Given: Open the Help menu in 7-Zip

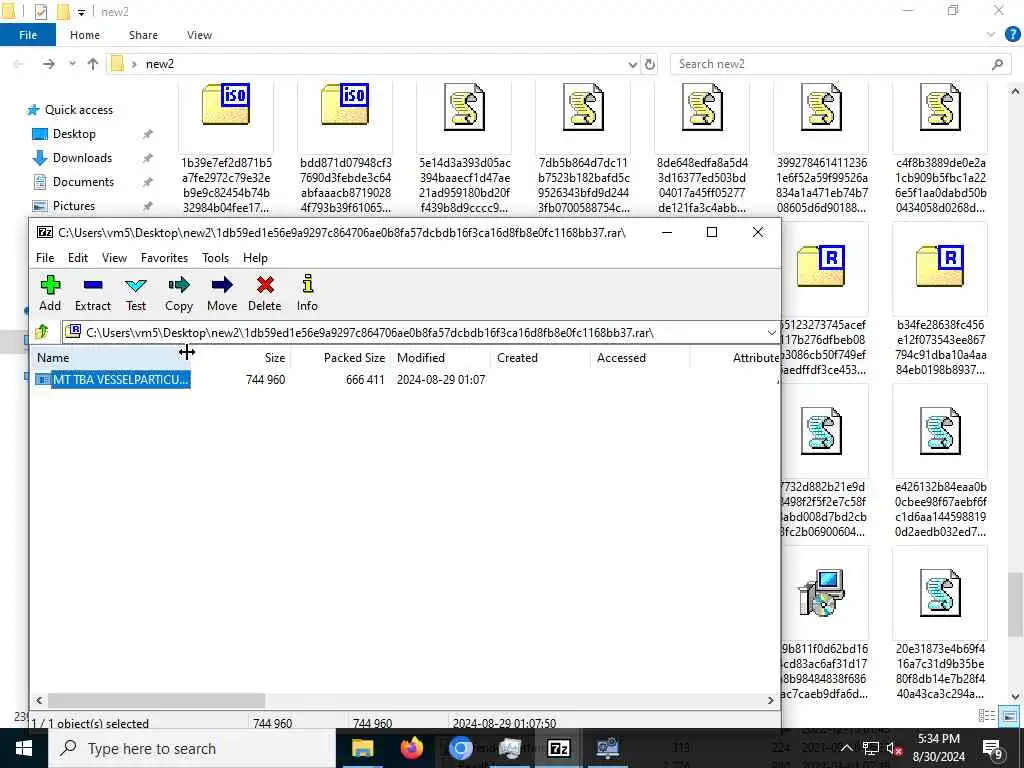Looking at the screenshot, I should pos(255,258).
